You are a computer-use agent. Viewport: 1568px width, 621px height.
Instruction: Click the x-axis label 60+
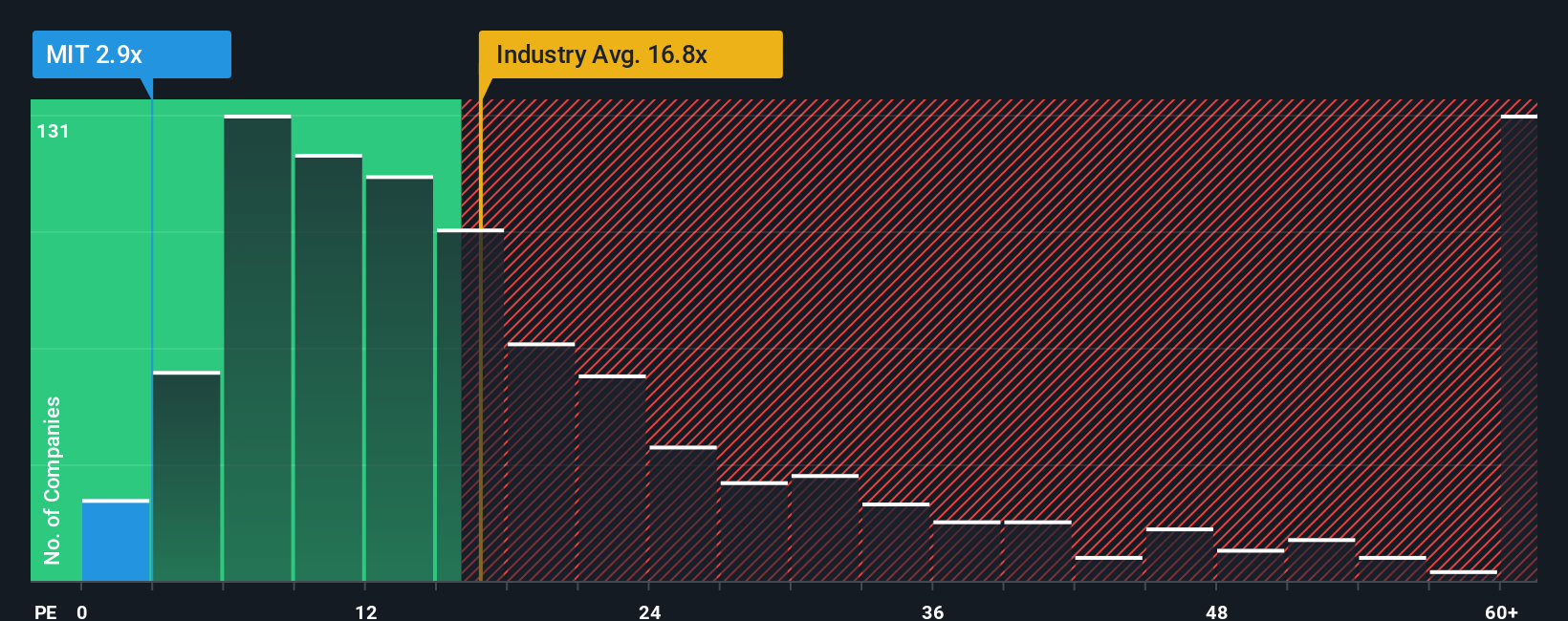tap(1502, 611)
